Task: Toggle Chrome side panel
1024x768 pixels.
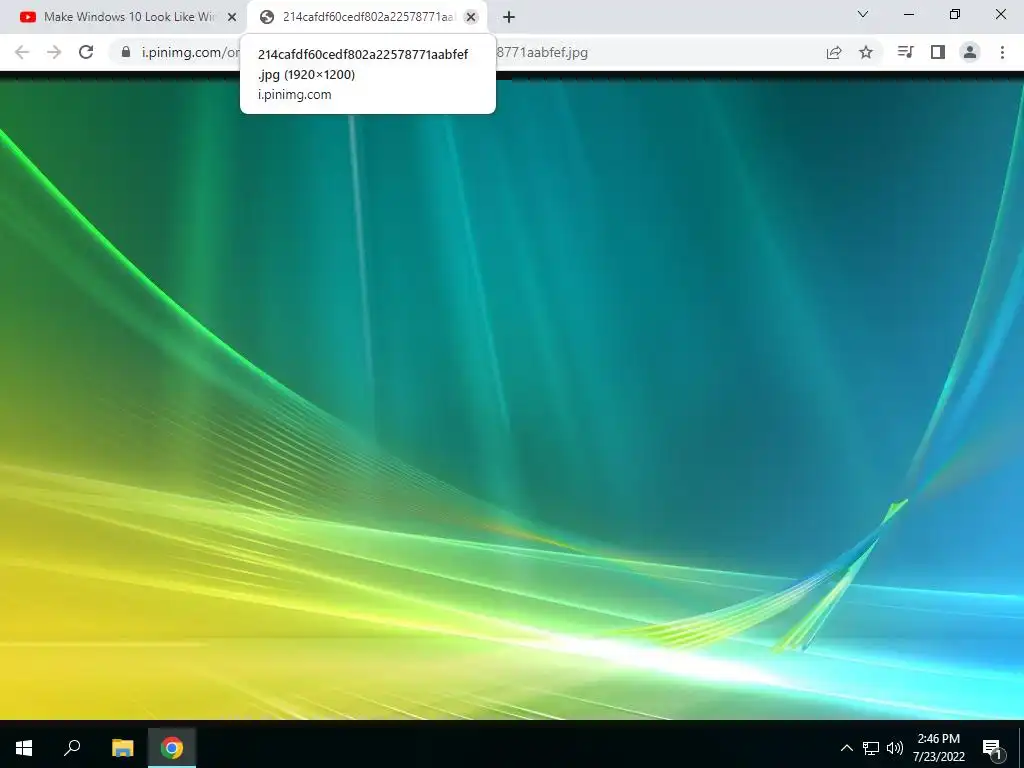Action: pos(938,52)
